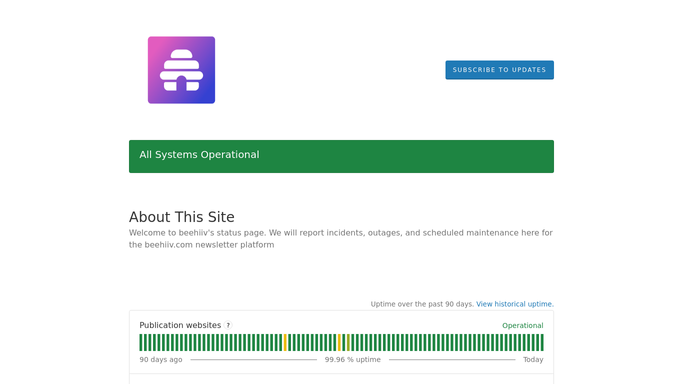Screen dimensions: 683x384
Task: Click the 'Today' label under uptime bar
Action: point(533,360)
